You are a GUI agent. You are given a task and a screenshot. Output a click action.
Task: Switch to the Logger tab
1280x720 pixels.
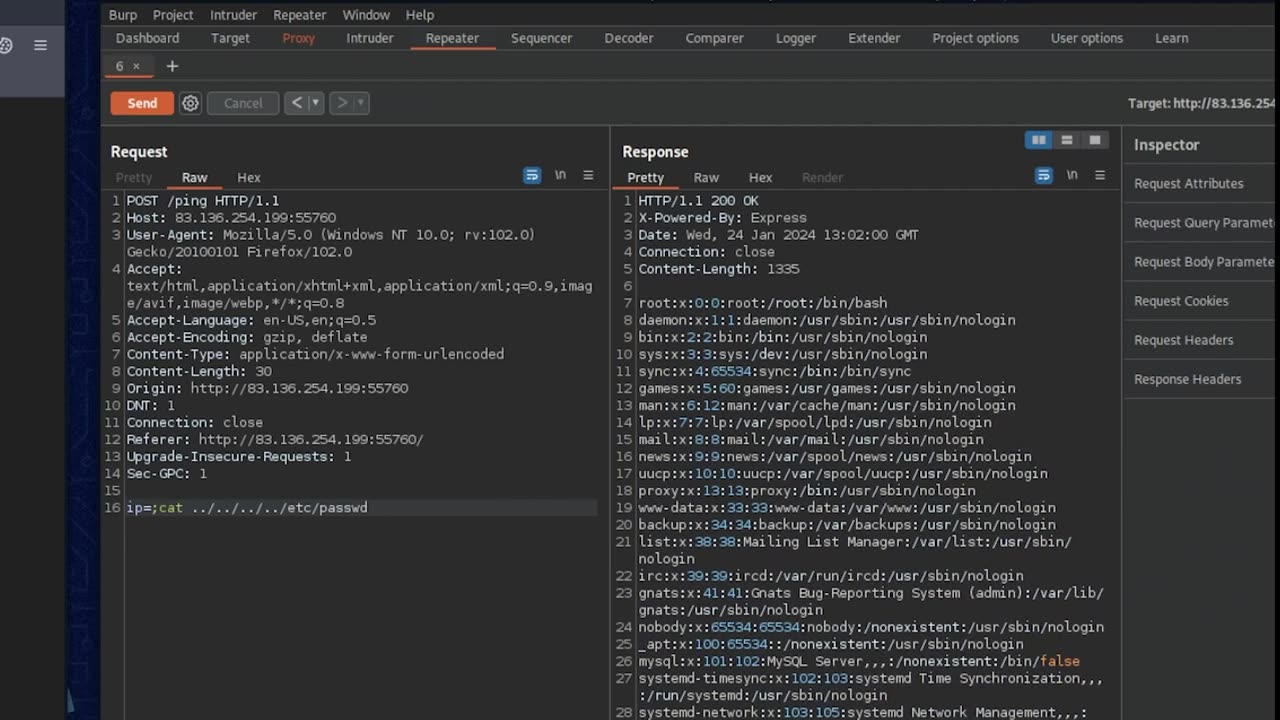(796, 38)
